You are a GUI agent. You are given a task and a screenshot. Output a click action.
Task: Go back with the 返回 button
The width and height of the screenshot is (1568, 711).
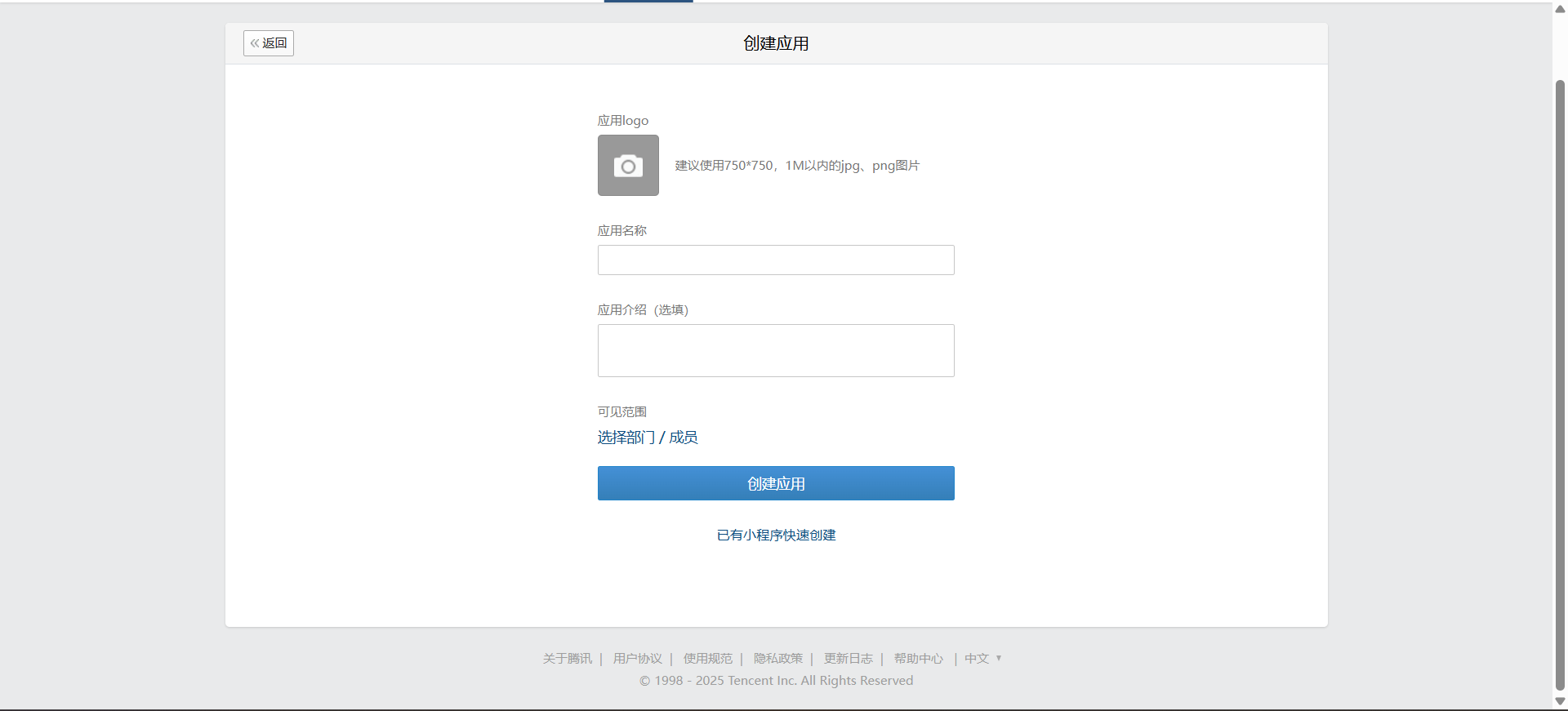tap(269, 43)
